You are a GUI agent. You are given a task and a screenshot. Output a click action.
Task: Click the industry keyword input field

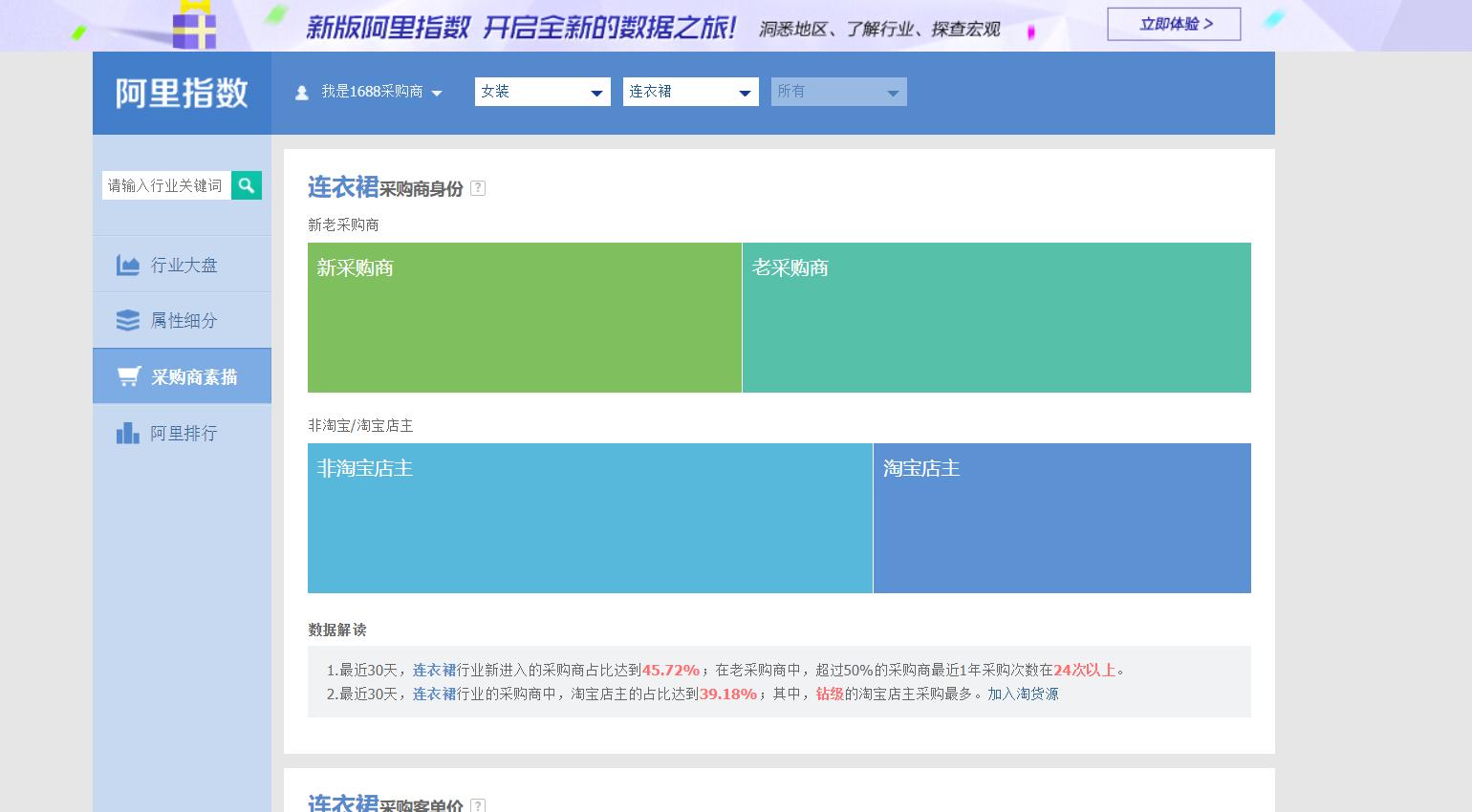(167, 185)
